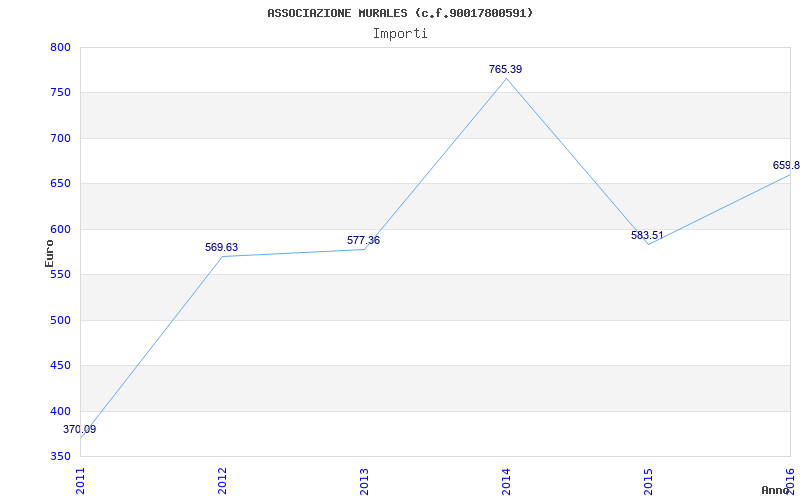Select the 370.09 data label
The height and width of the screenshot is (500, 800).
80,430
